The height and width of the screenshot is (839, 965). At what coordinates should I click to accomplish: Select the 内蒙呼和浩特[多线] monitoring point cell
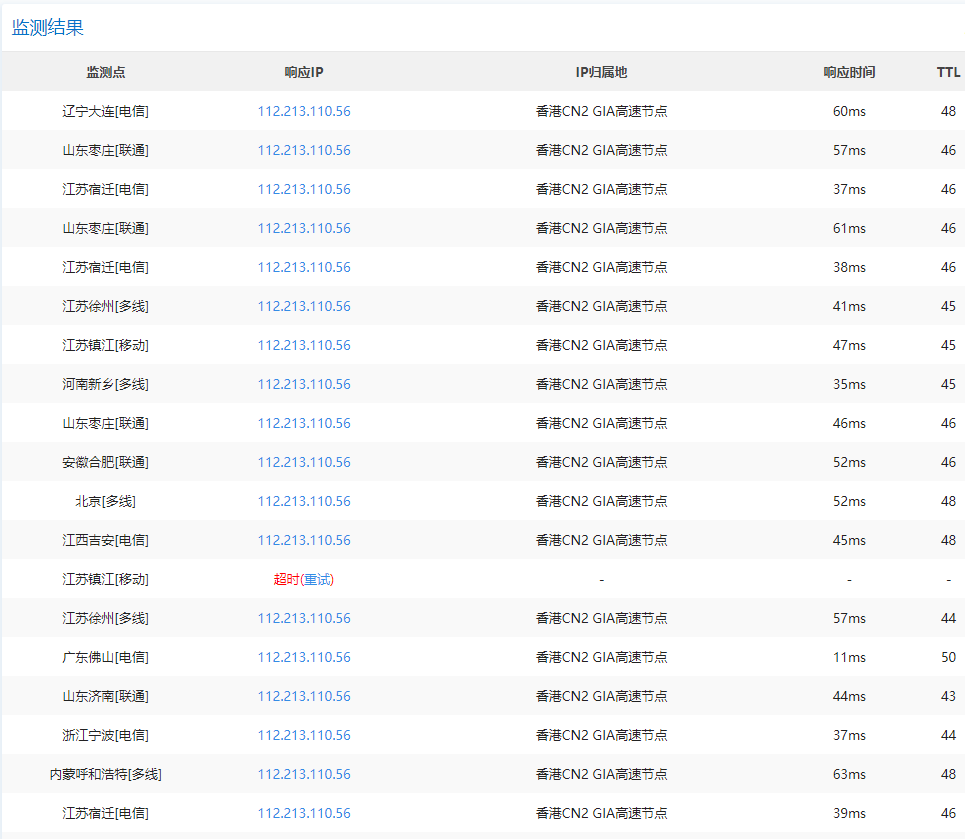(x=106, y=774)
